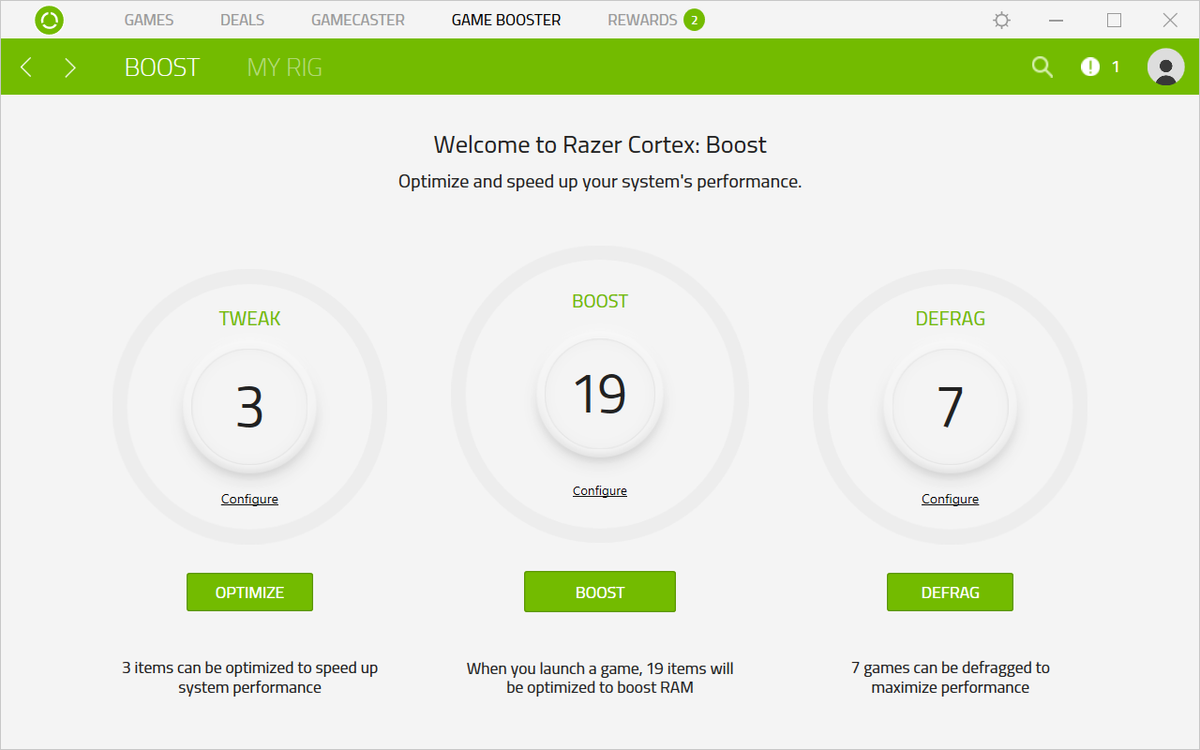Screen dimensions: 1200x750
Task: Minimize the Razer Cortex window
Action: [1057, 20]
